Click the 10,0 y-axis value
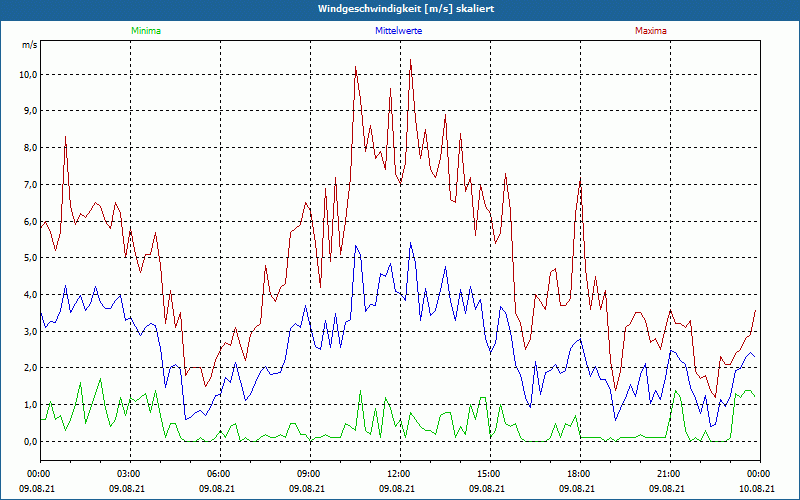This screenshot has height=500, width=800. coord(28,74)
